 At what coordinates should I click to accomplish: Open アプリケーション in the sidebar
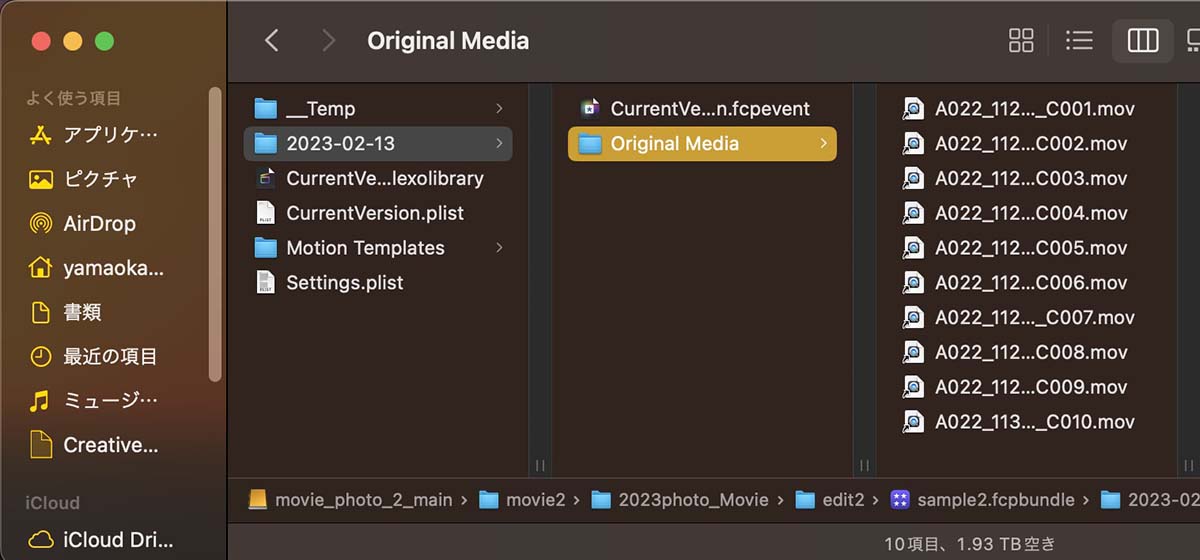pyautogui.click(x=97, y=135)
